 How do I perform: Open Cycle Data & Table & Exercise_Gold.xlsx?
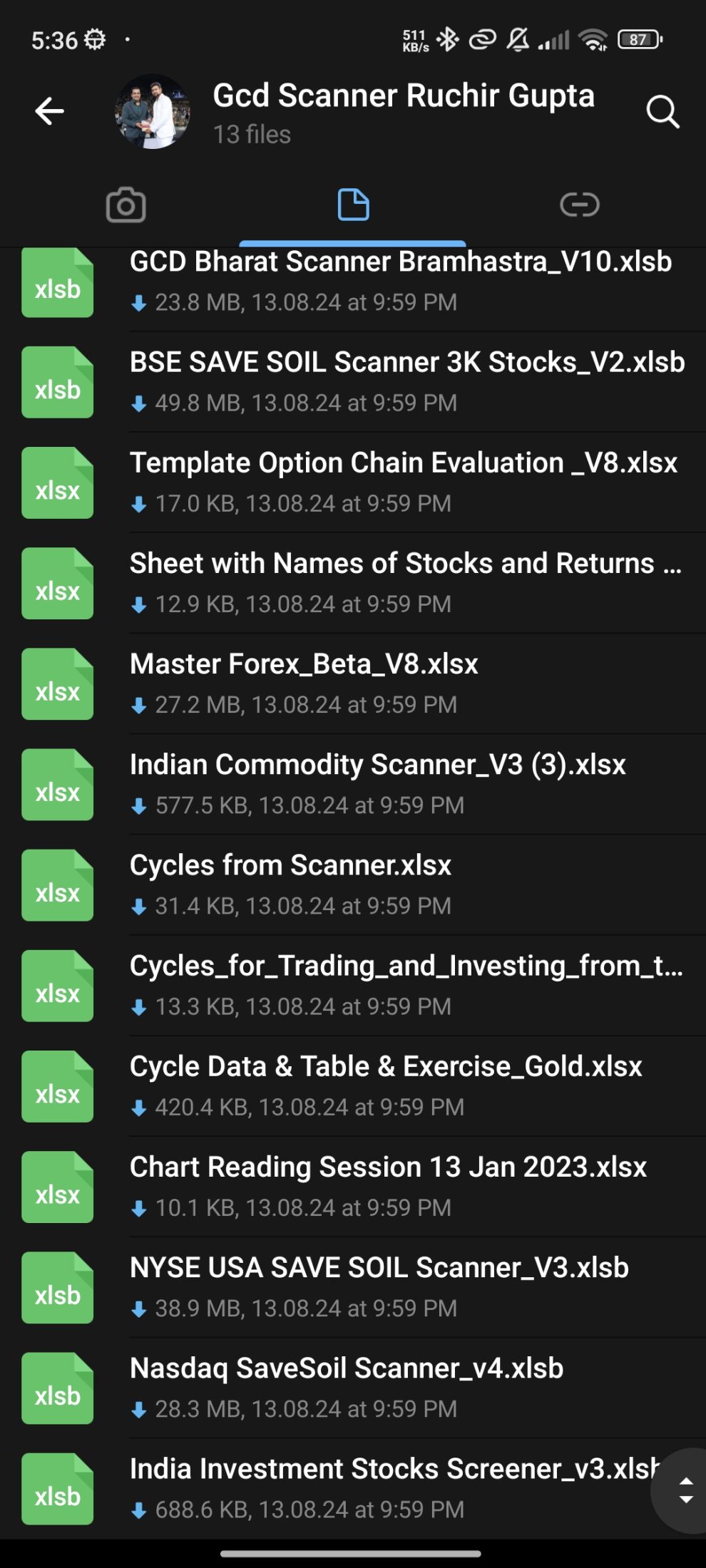pyautogui.click(x=386, y=1068)
